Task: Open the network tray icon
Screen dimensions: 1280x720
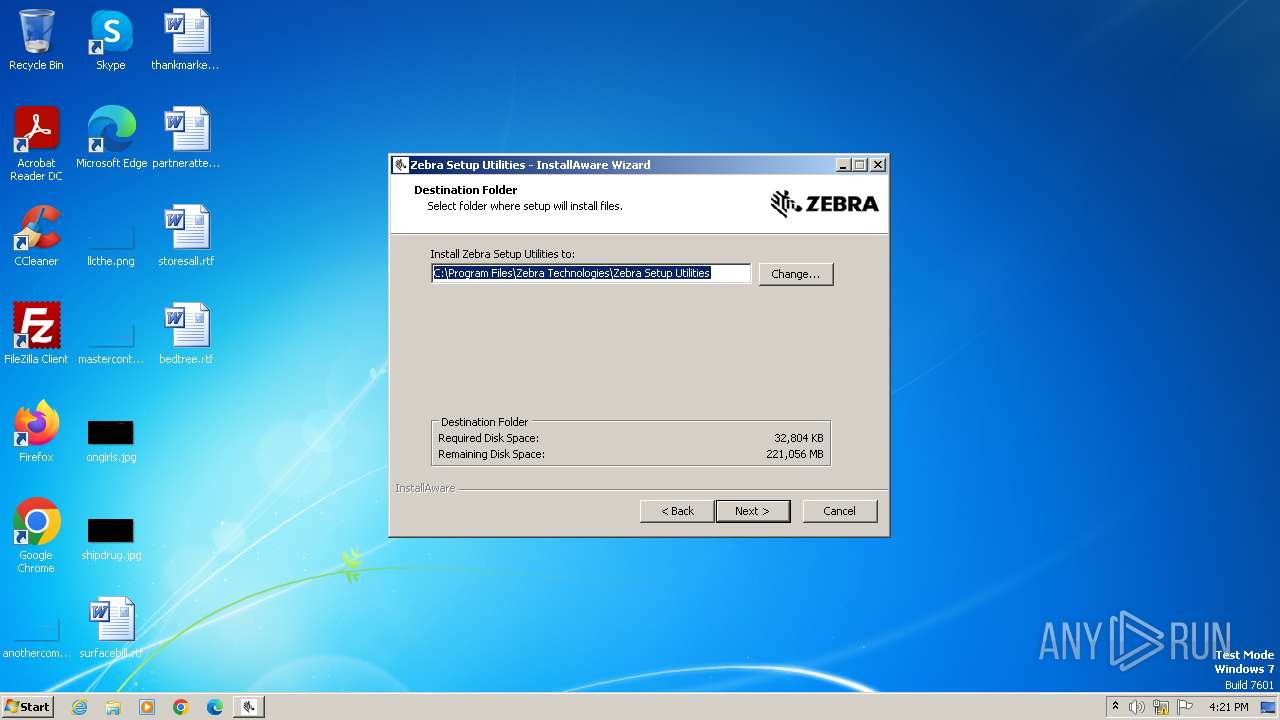Action: point(1161,707)
